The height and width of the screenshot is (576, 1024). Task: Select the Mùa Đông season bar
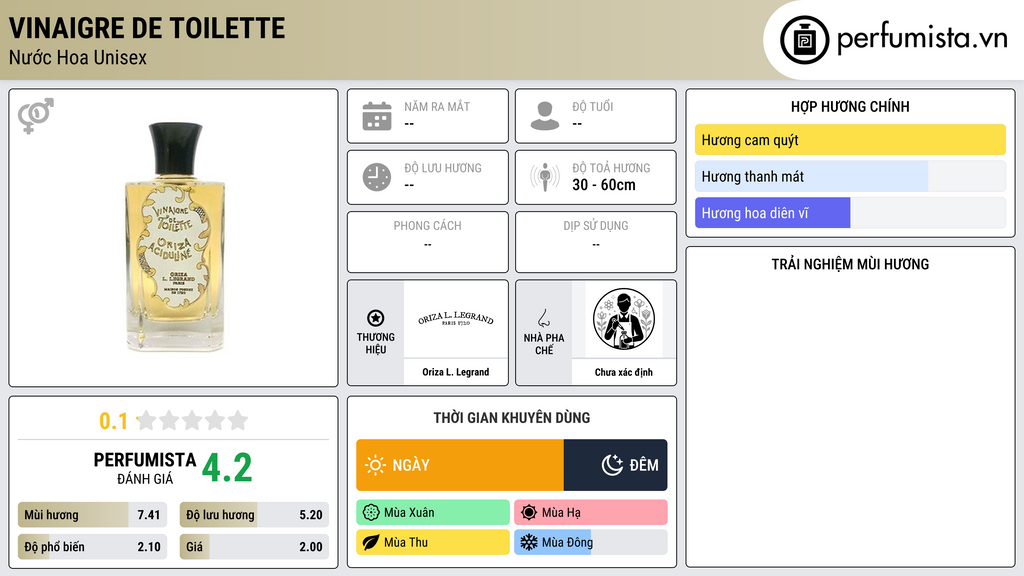tap(591, 542)
